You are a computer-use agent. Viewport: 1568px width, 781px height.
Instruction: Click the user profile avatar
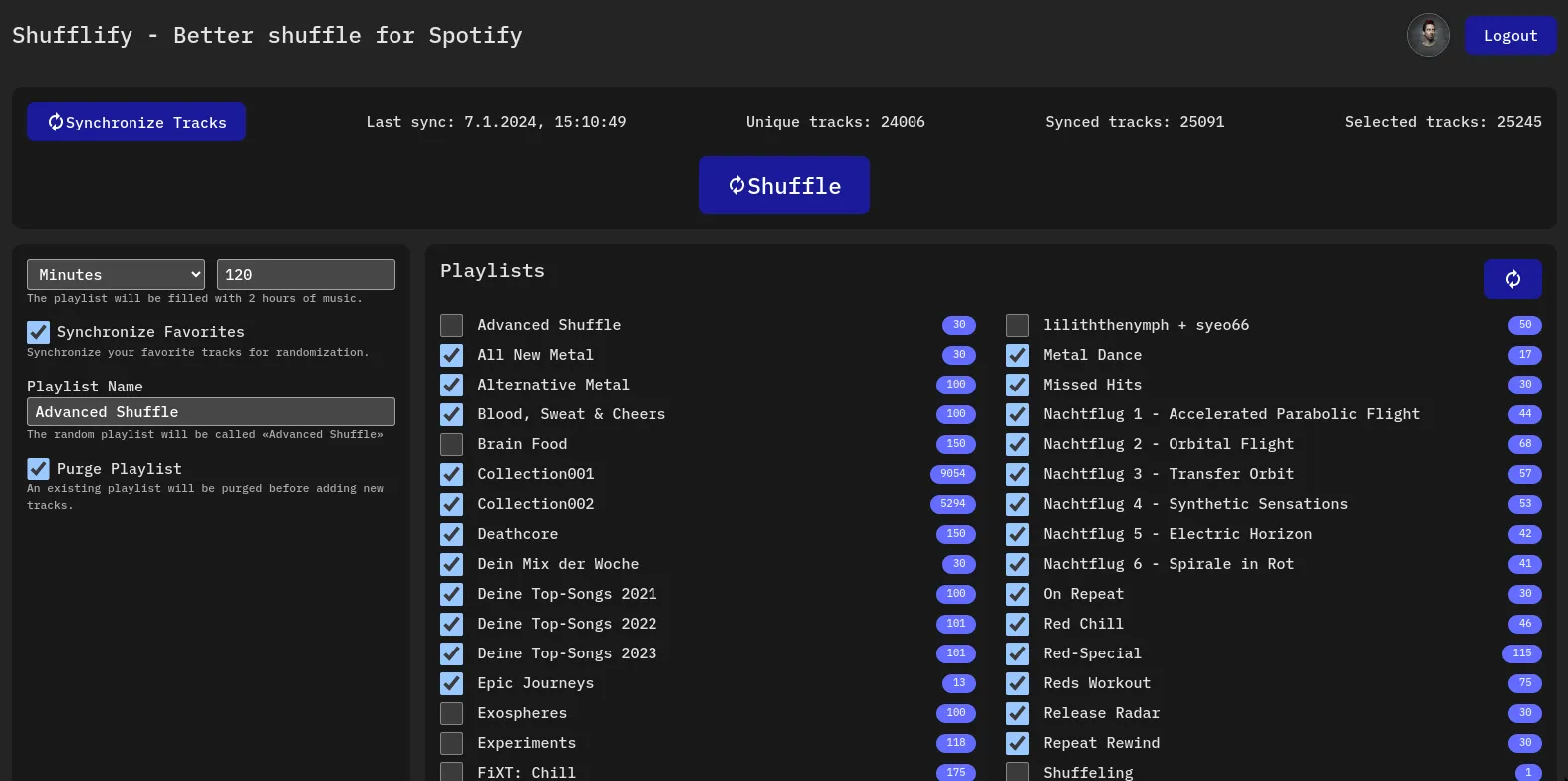point(1428,36)
